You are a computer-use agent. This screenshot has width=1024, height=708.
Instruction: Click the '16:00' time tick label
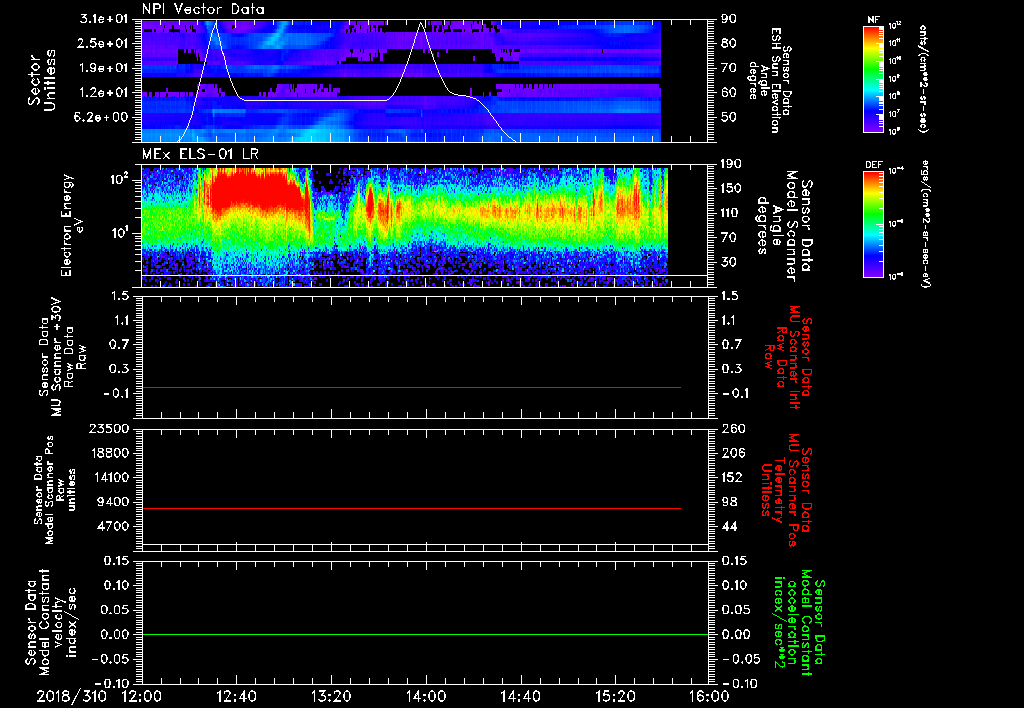pyautogui.click(x=709, y=696)
